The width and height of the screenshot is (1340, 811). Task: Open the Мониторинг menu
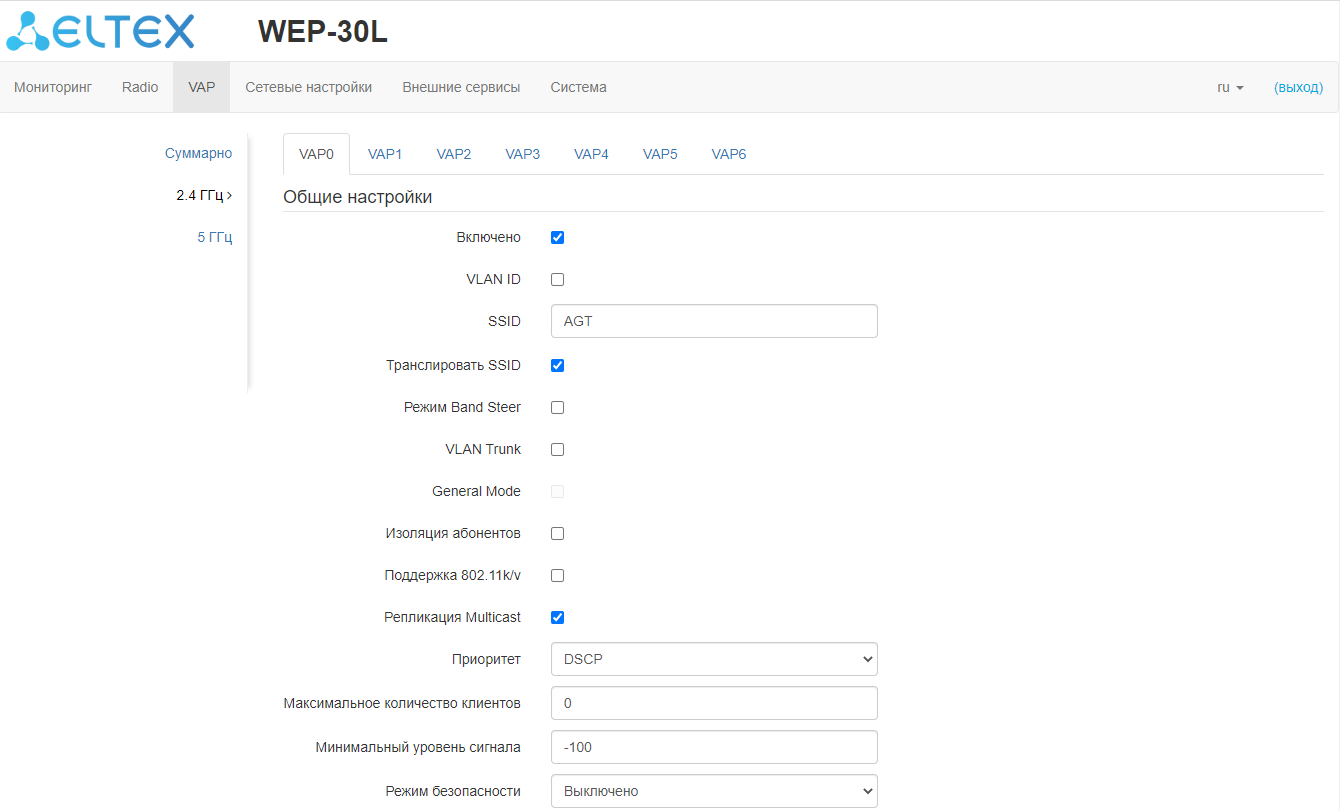(x=53, y=87)
